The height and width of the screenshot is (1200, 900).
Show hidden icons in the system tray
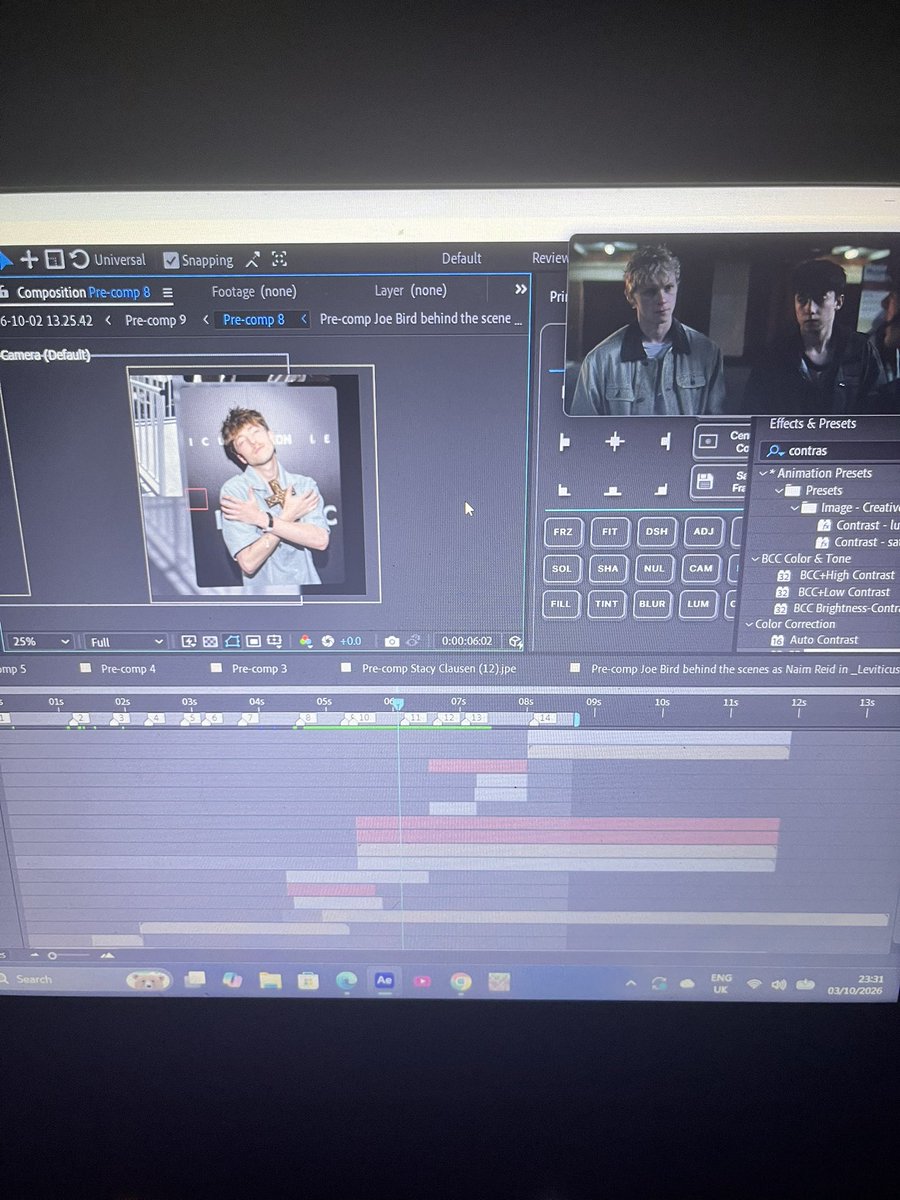[x=629, y=984]
